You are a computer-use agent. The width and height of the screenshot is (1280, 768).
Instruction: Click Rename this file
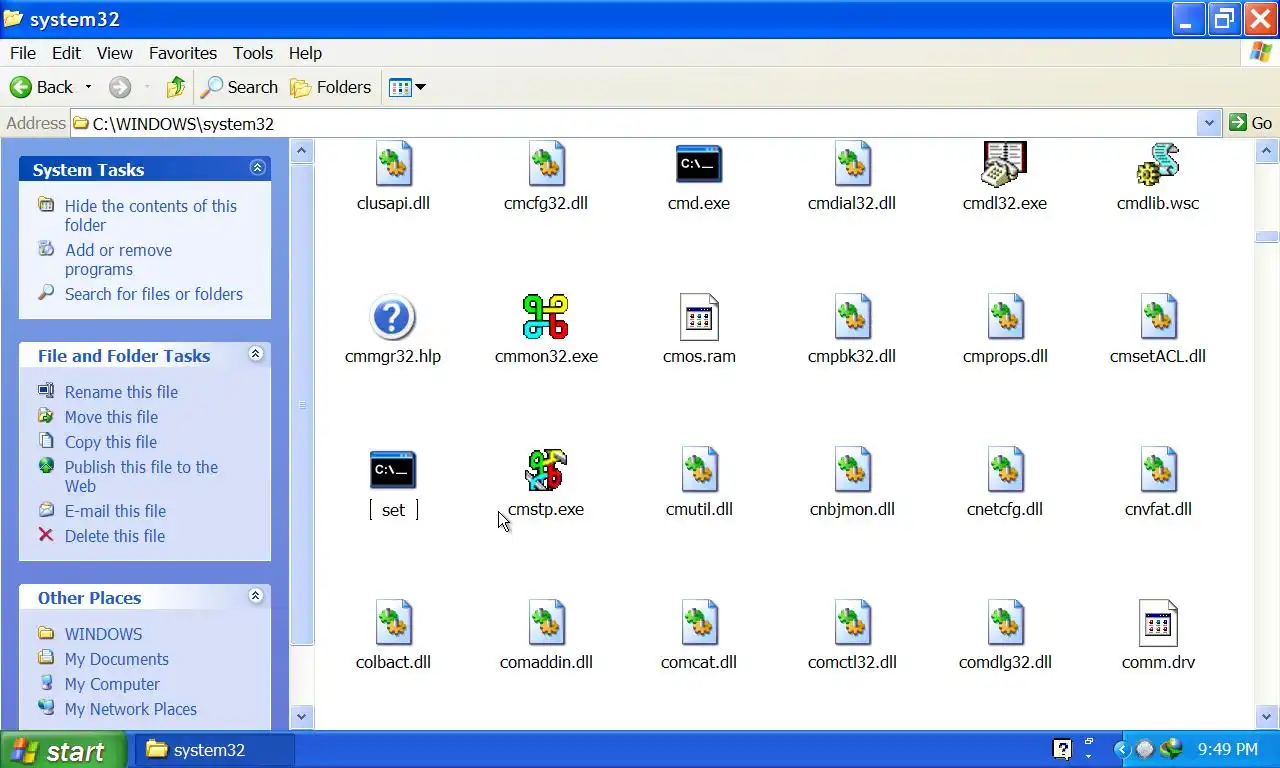[x=121, y=392]
